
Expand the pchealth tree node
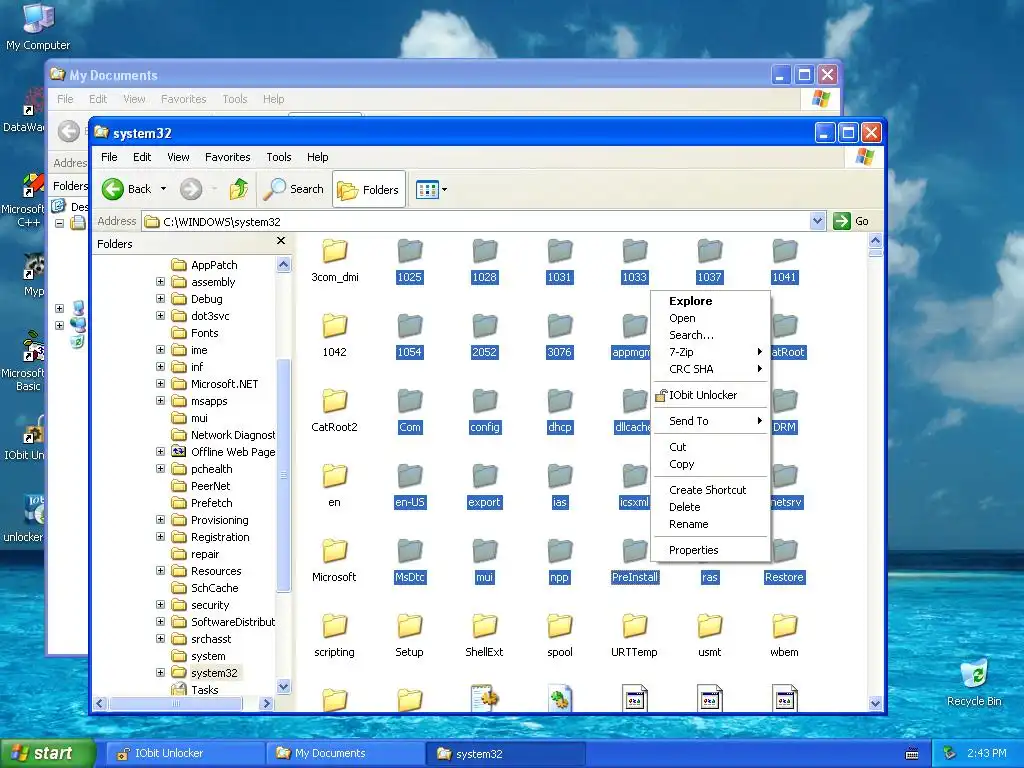pyautogui.click(x=160, y=468)
